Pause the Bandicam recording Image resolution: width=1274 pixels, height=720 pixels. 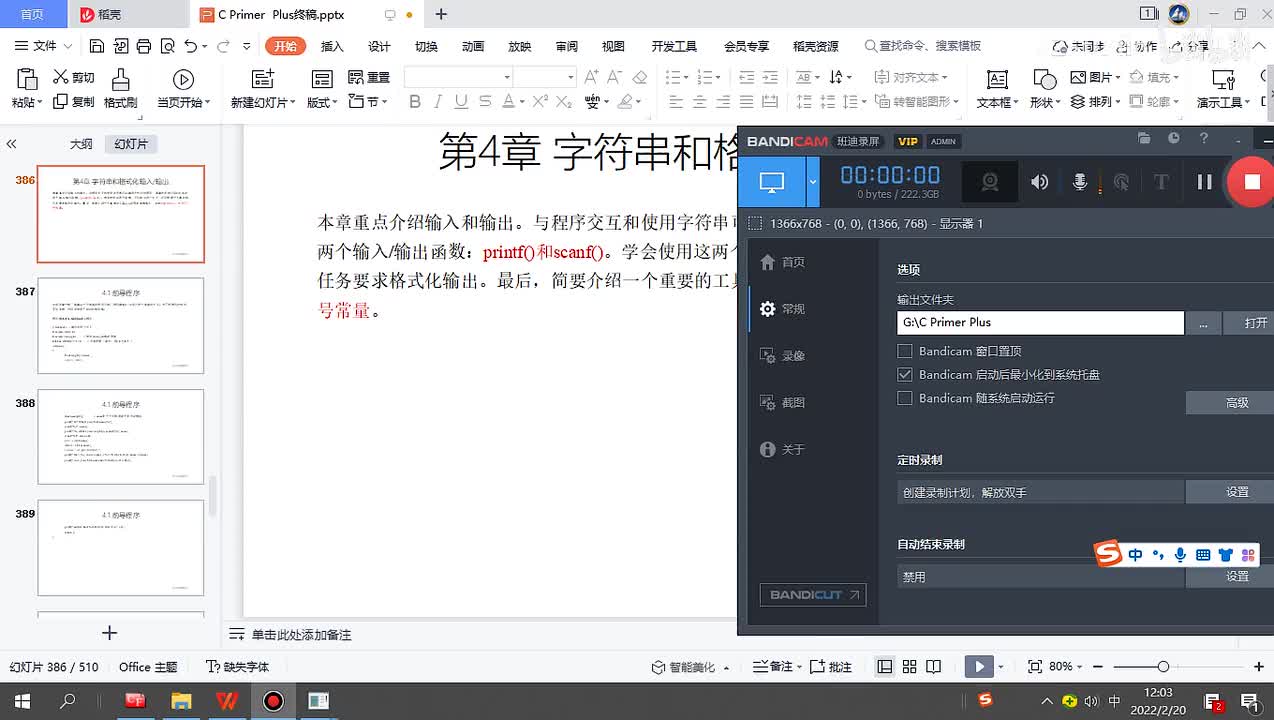click(x=1204, y=182)
